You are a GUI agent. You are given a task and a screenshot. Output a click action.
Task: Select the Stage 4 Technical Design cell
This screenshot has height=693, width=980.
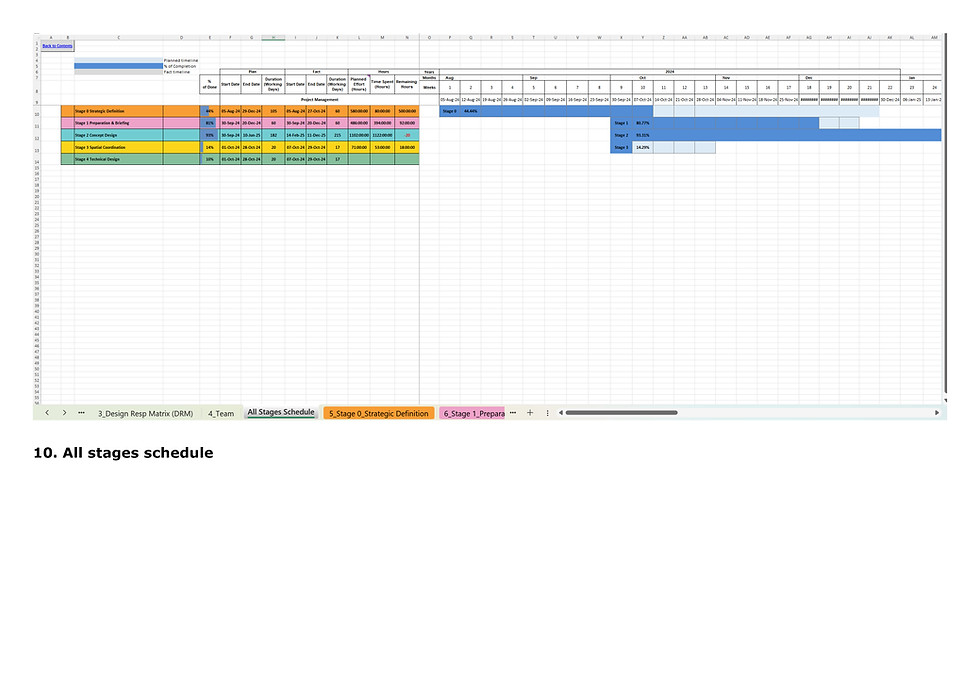click(x=118, y=159)
